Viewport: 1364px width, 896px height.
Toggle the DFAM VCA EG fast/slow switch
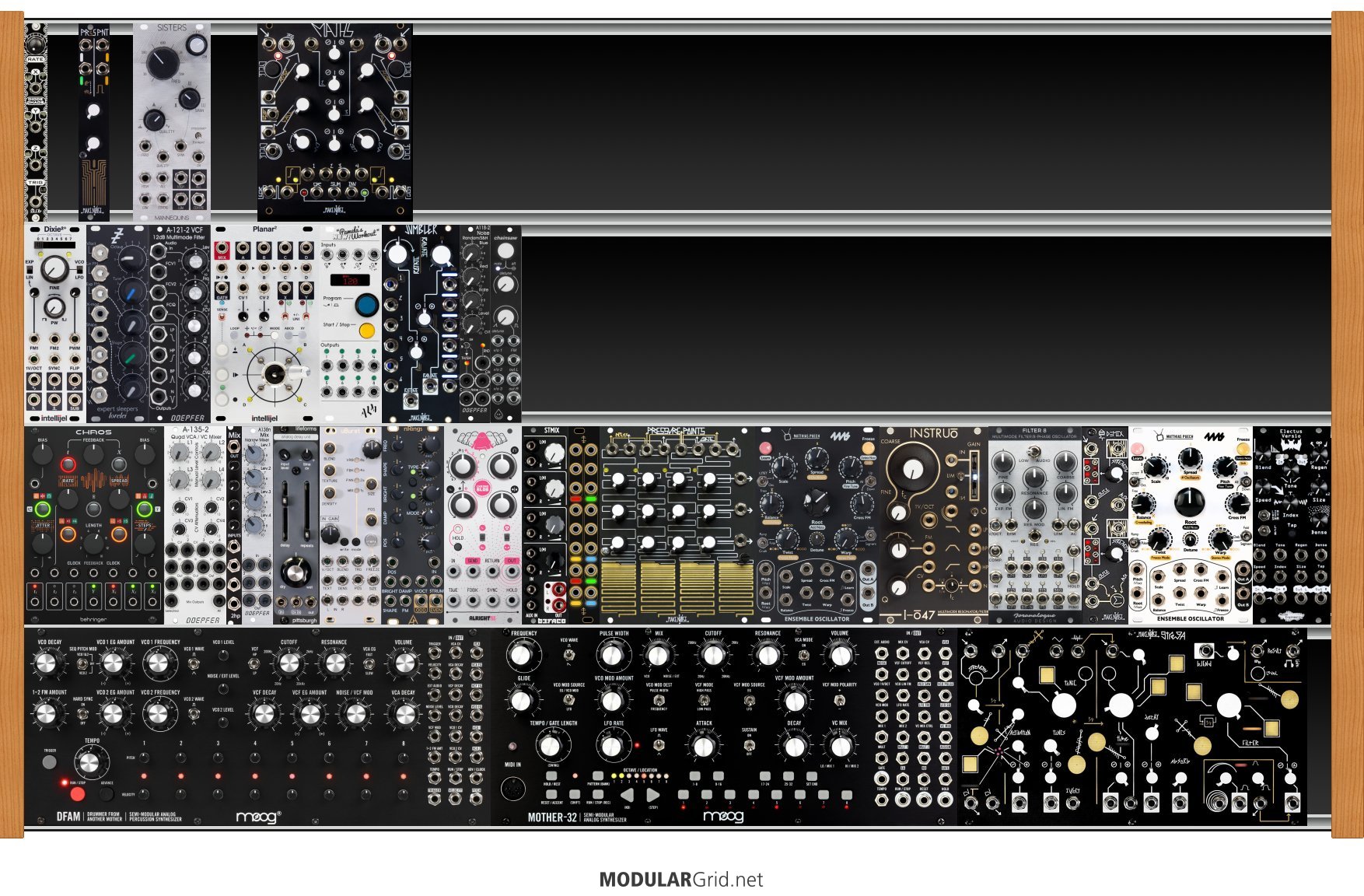coord(369,663)
